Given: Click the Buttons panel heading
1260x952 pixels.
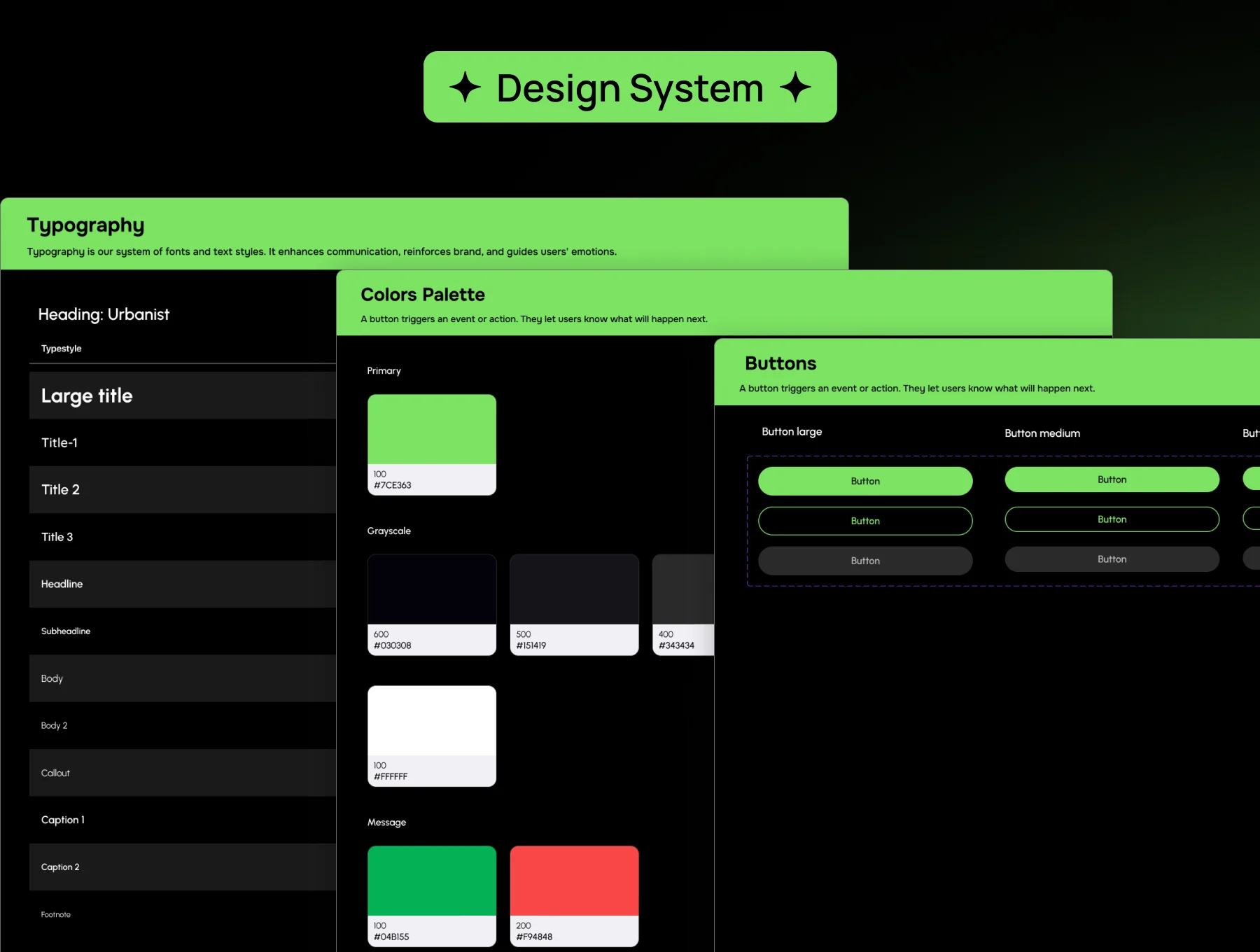Looking at the screenshot, I should [780, 363].
